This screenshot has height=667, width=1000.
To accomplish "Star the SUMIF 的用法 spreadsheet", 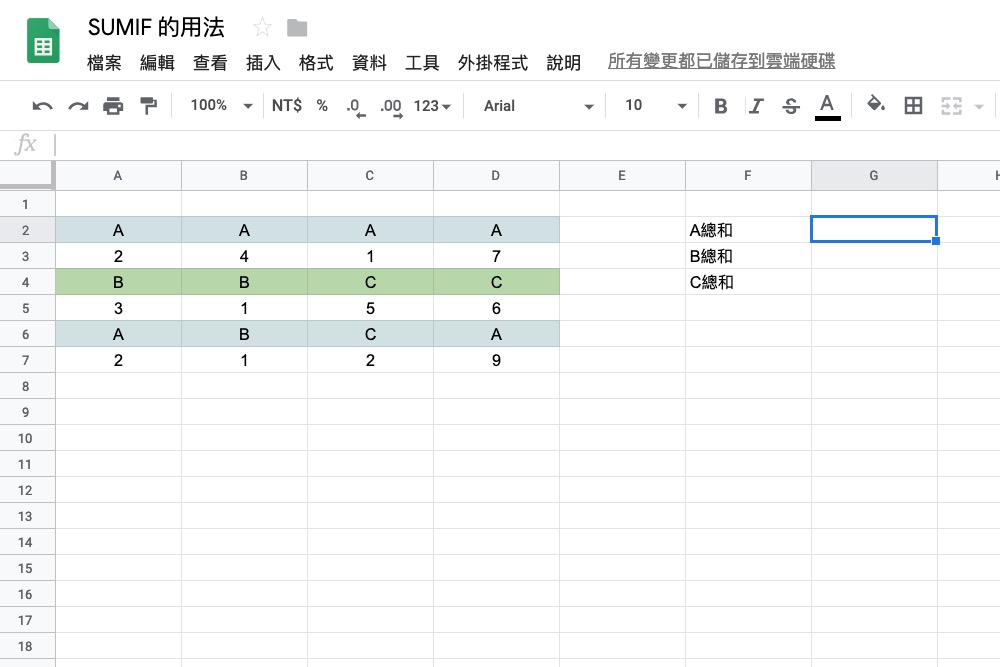I will coord(261,28).
